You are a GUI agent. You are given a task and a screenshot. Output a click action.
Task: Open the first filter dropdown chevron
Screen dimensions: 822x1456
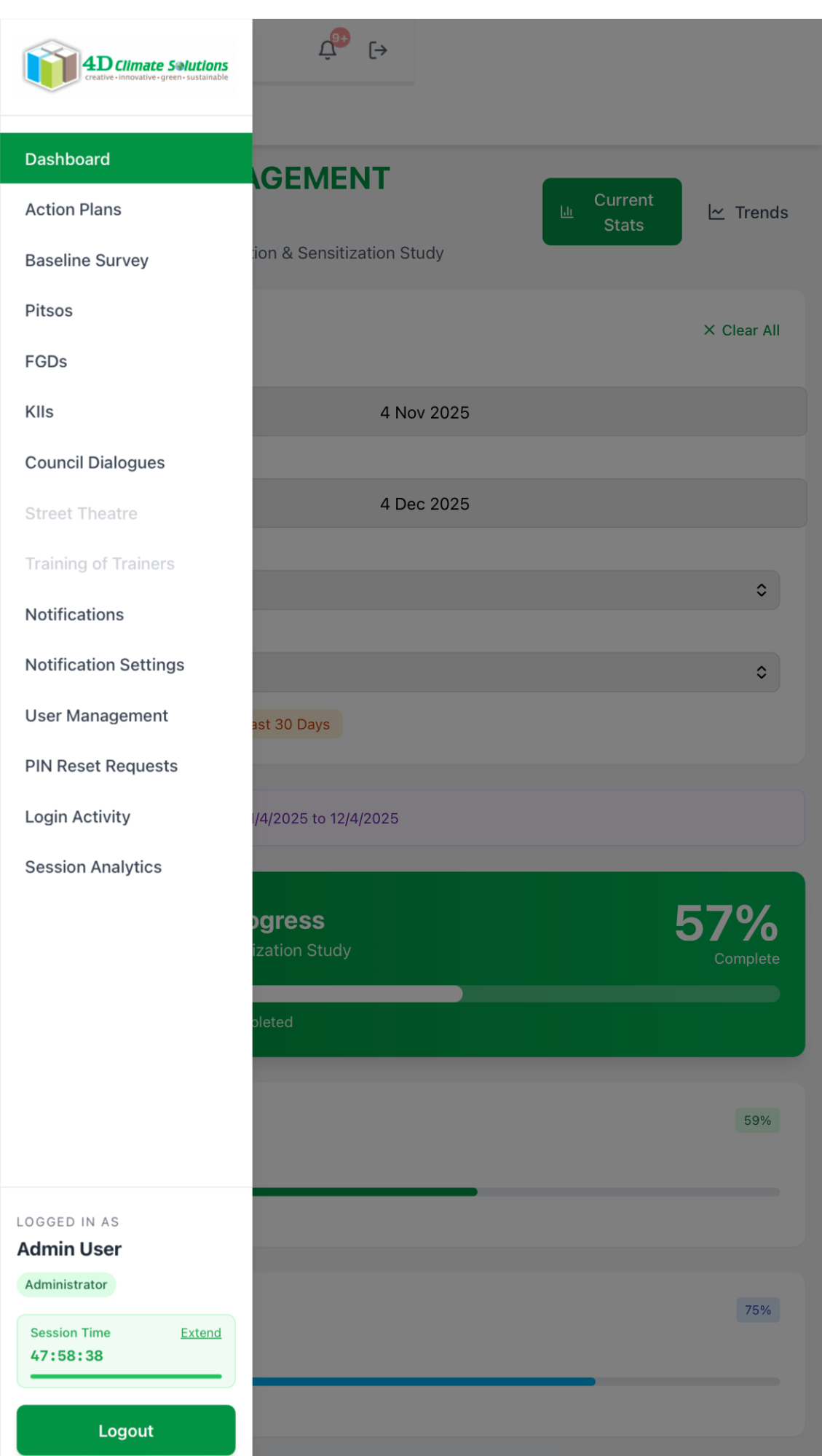point(762,590)
